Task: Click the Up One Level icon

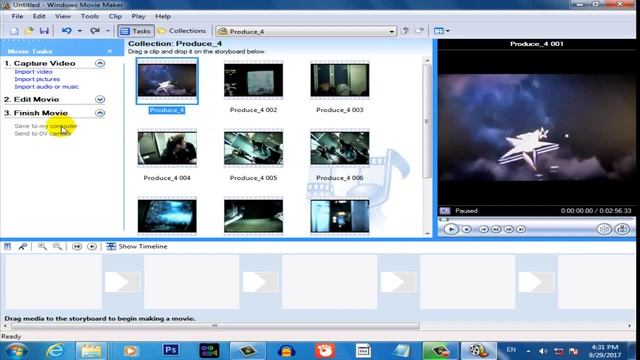Action: [x=405, y=31]
